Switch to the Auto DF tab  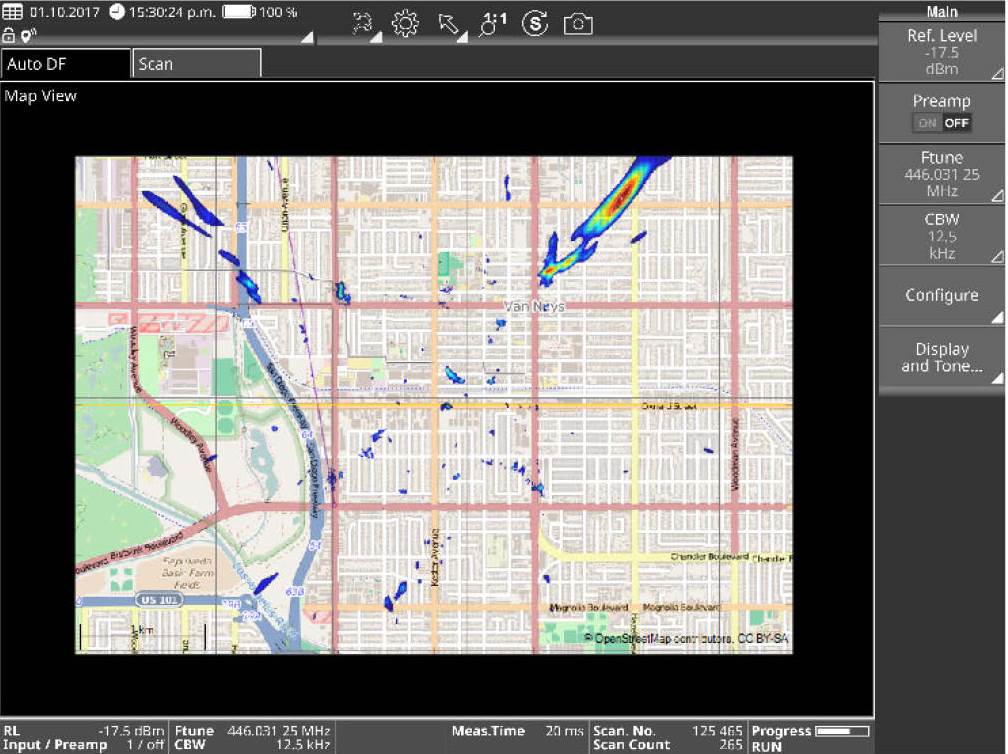[x=66, y=64]
